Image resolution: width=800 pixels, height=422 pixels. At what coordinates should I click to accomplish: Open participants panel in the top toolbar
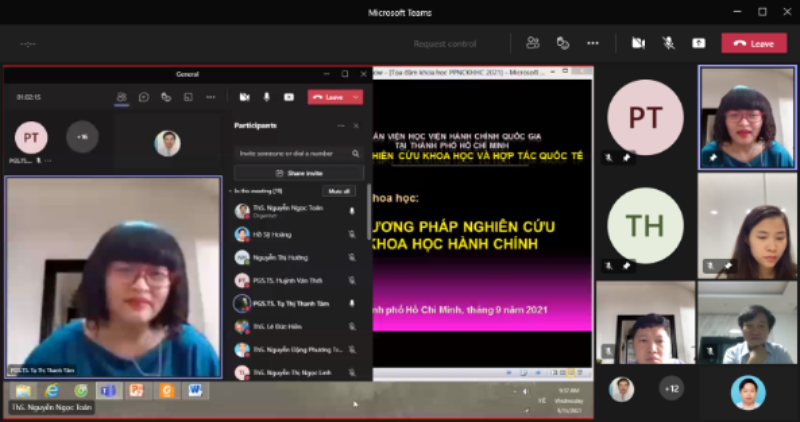(533, 43)
